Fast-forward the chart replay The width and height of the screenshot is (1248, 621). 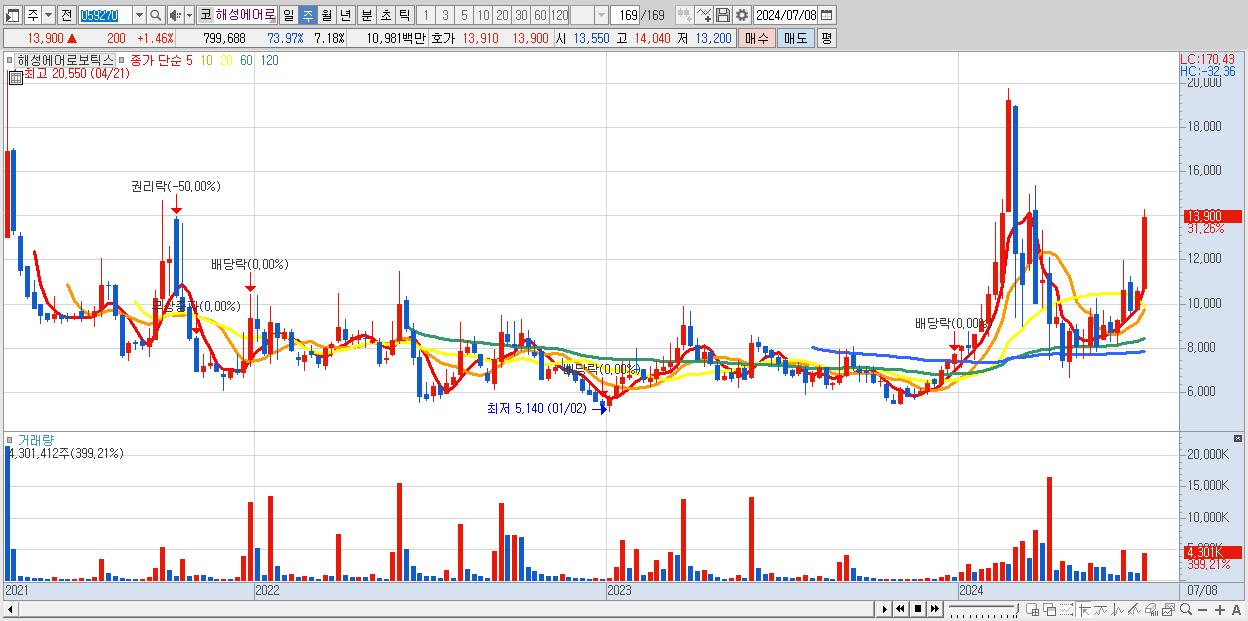coord(934,609)
